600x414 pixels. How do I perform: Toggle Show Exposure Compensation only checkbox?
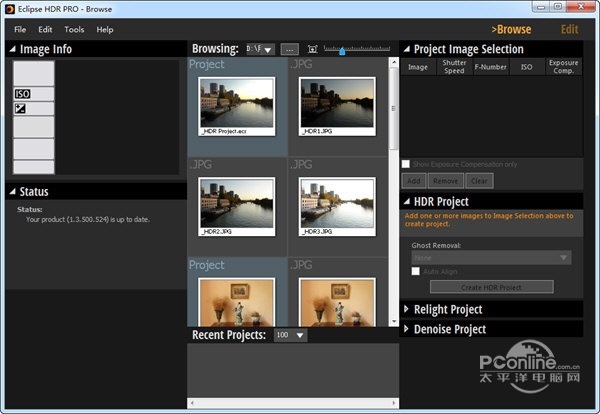click(406, 164)
